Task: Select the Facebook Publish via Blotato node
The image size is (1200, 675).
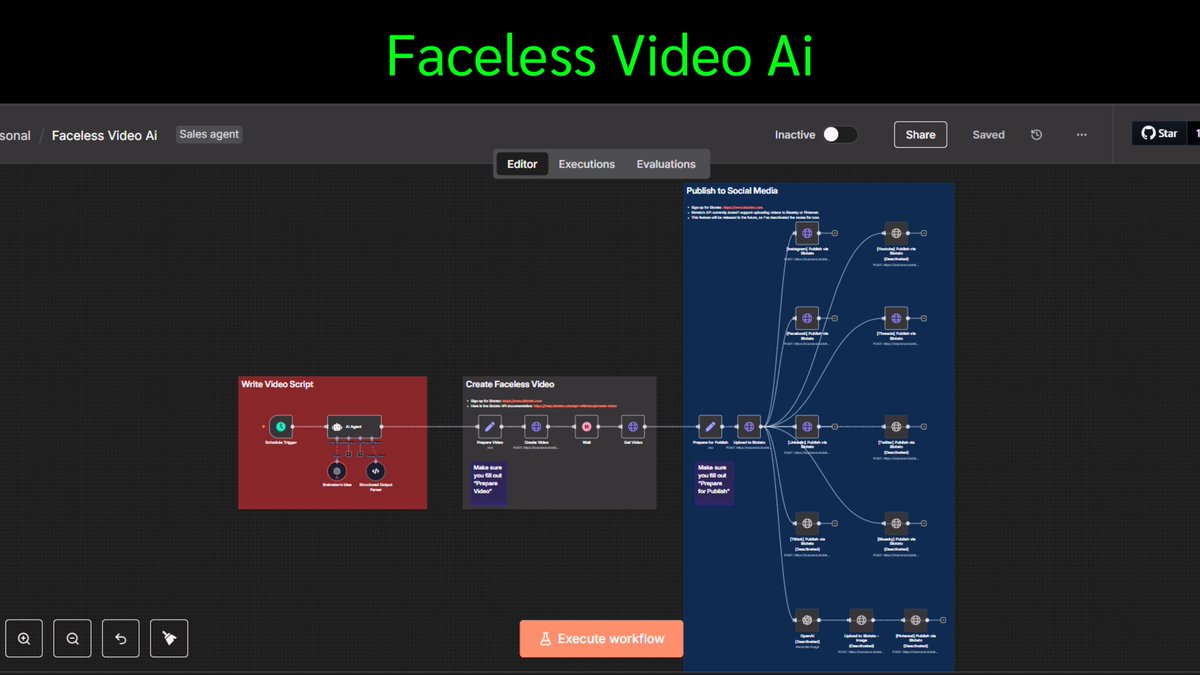Action: (x=807, y=318)
